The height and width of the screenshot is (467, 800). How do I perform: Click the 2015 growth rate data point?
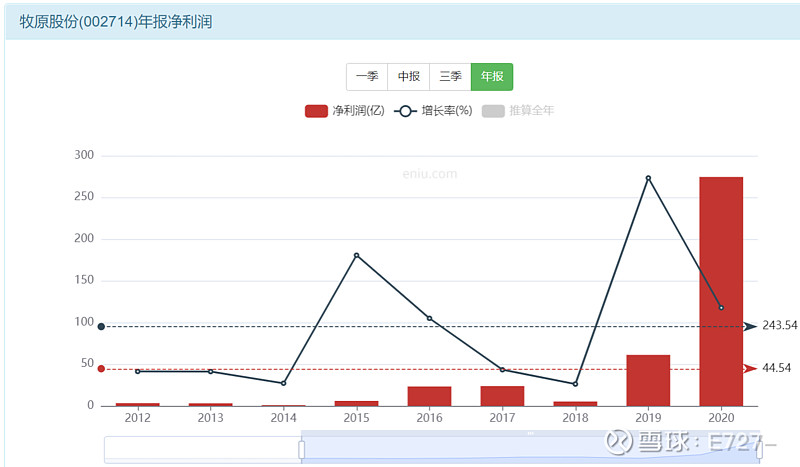(x=356, y=255)
